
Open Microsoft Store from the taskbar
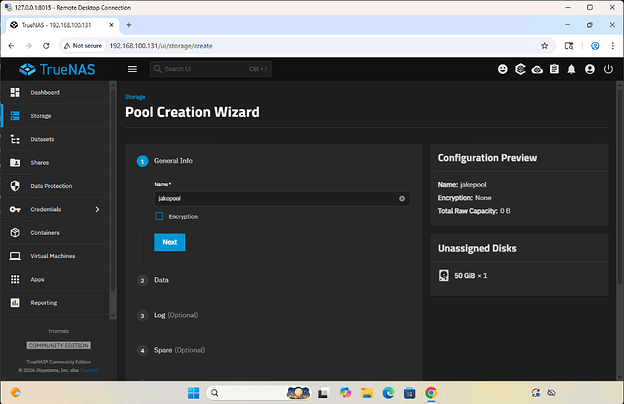410,393
